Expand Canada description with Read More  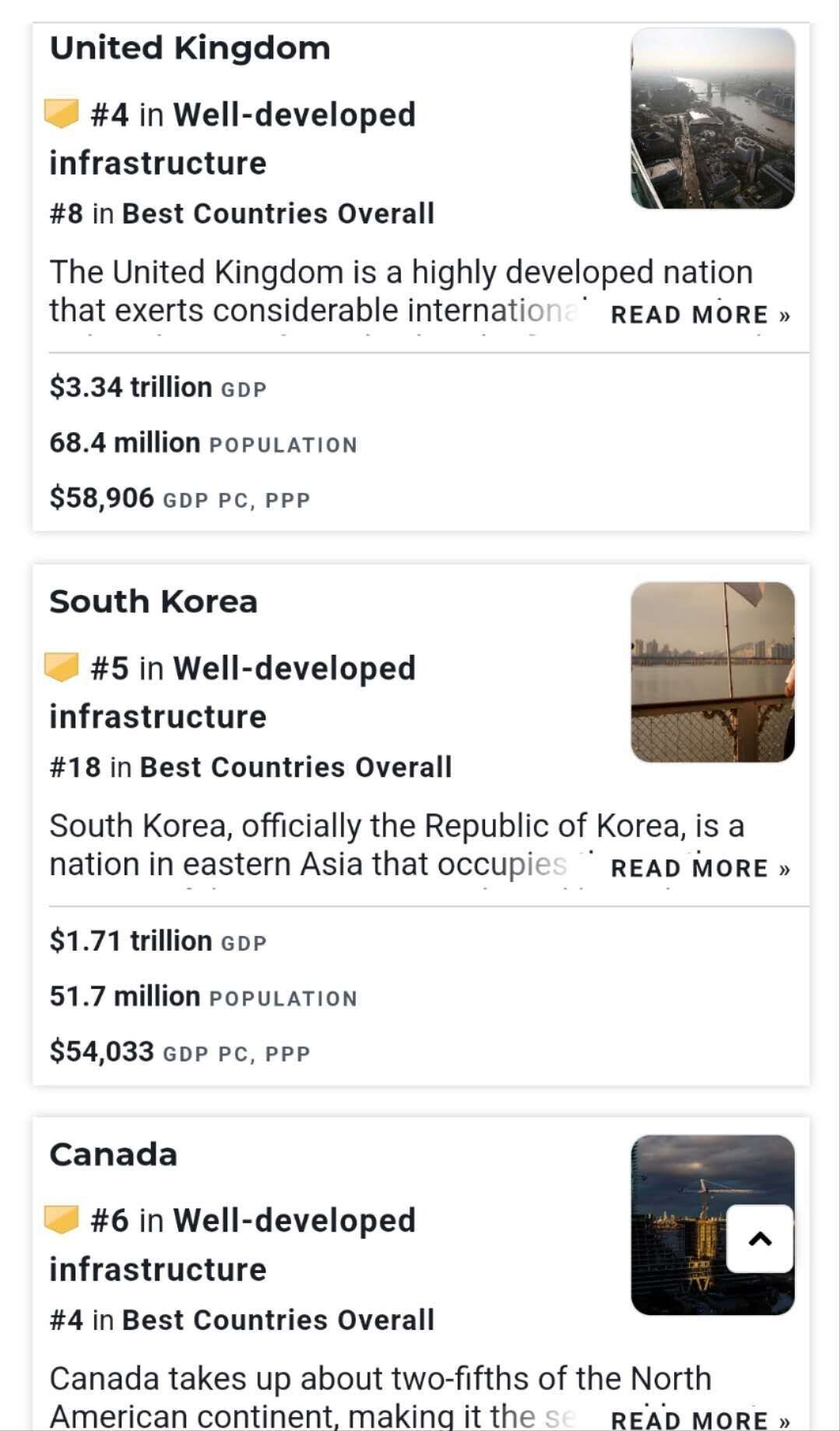click(700, 1420)
